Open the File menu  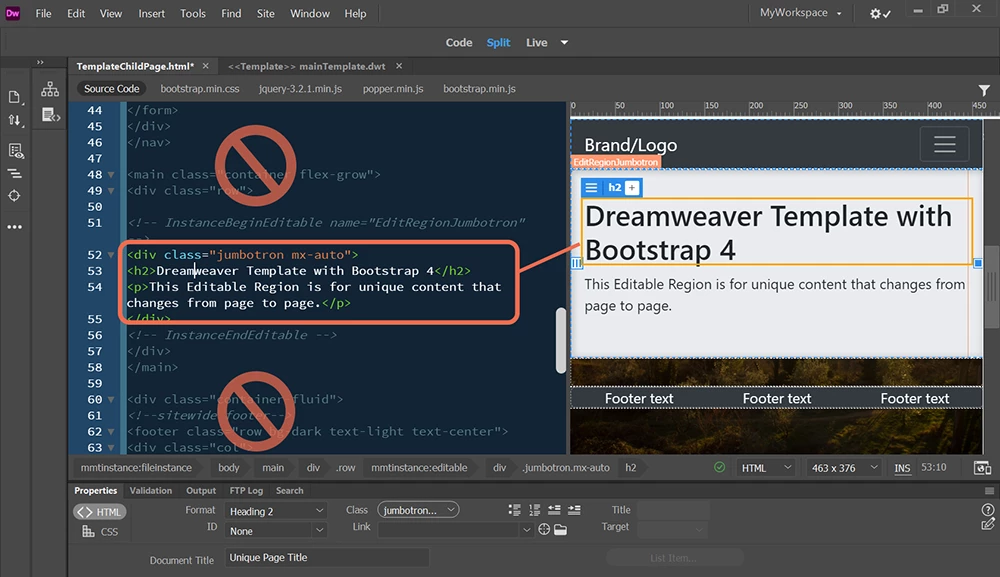coord(43,13)
